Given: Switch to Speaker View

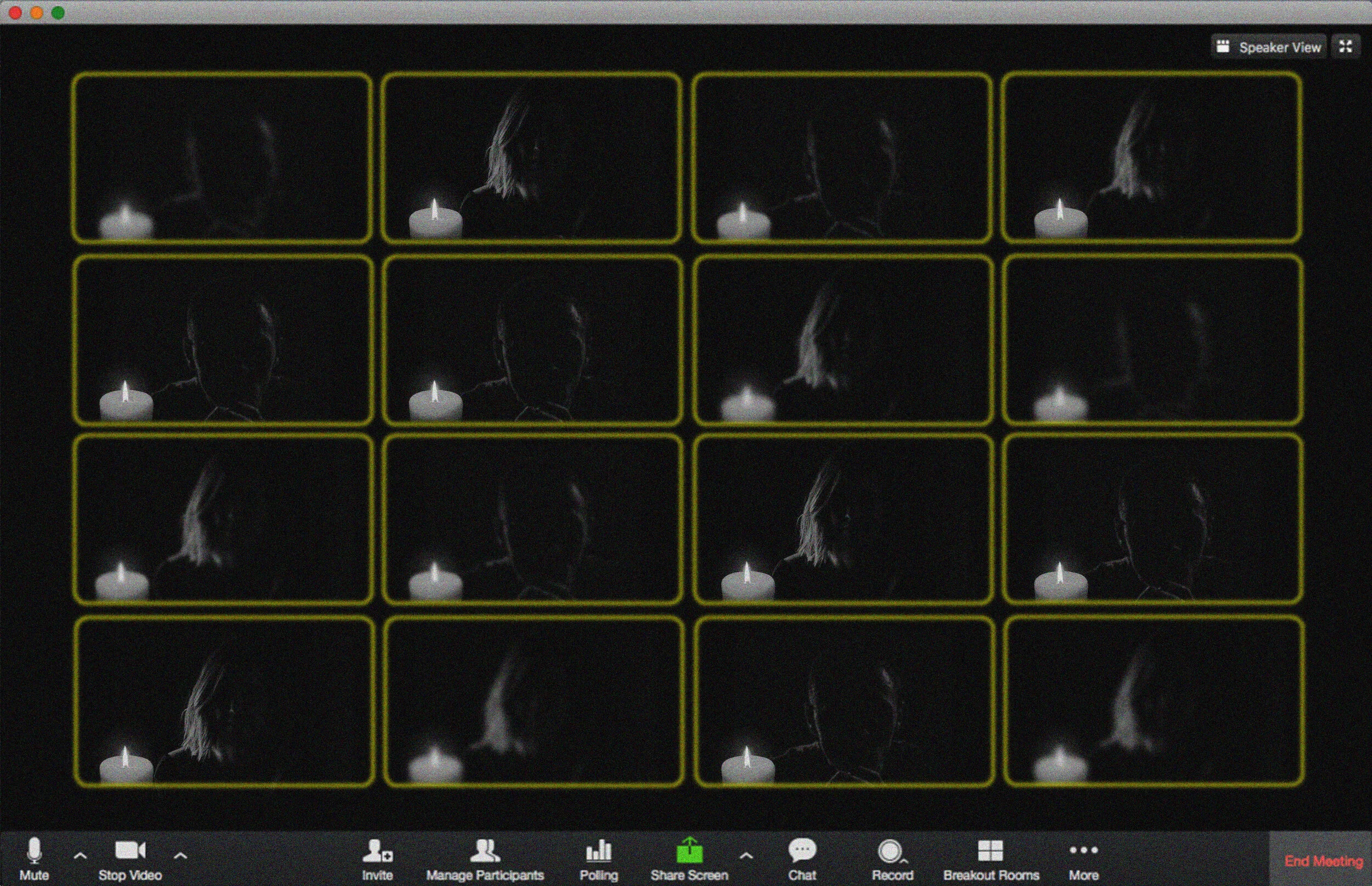Looking at the screenshot, I should (x=1269, y=47).
